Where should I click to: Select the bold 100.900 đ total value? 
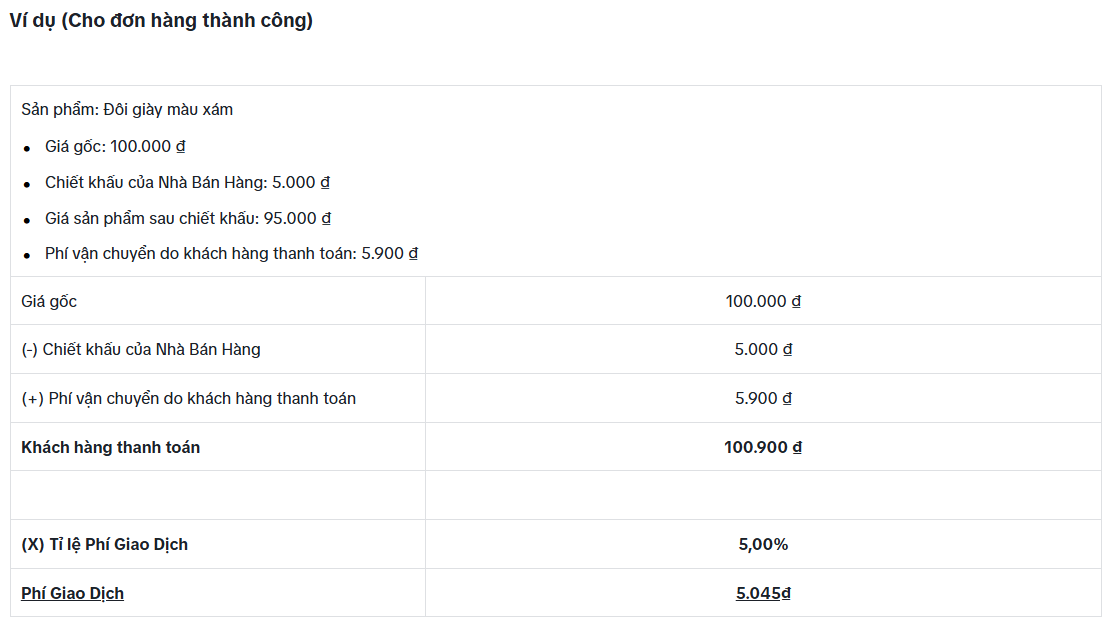coord(763,447)
